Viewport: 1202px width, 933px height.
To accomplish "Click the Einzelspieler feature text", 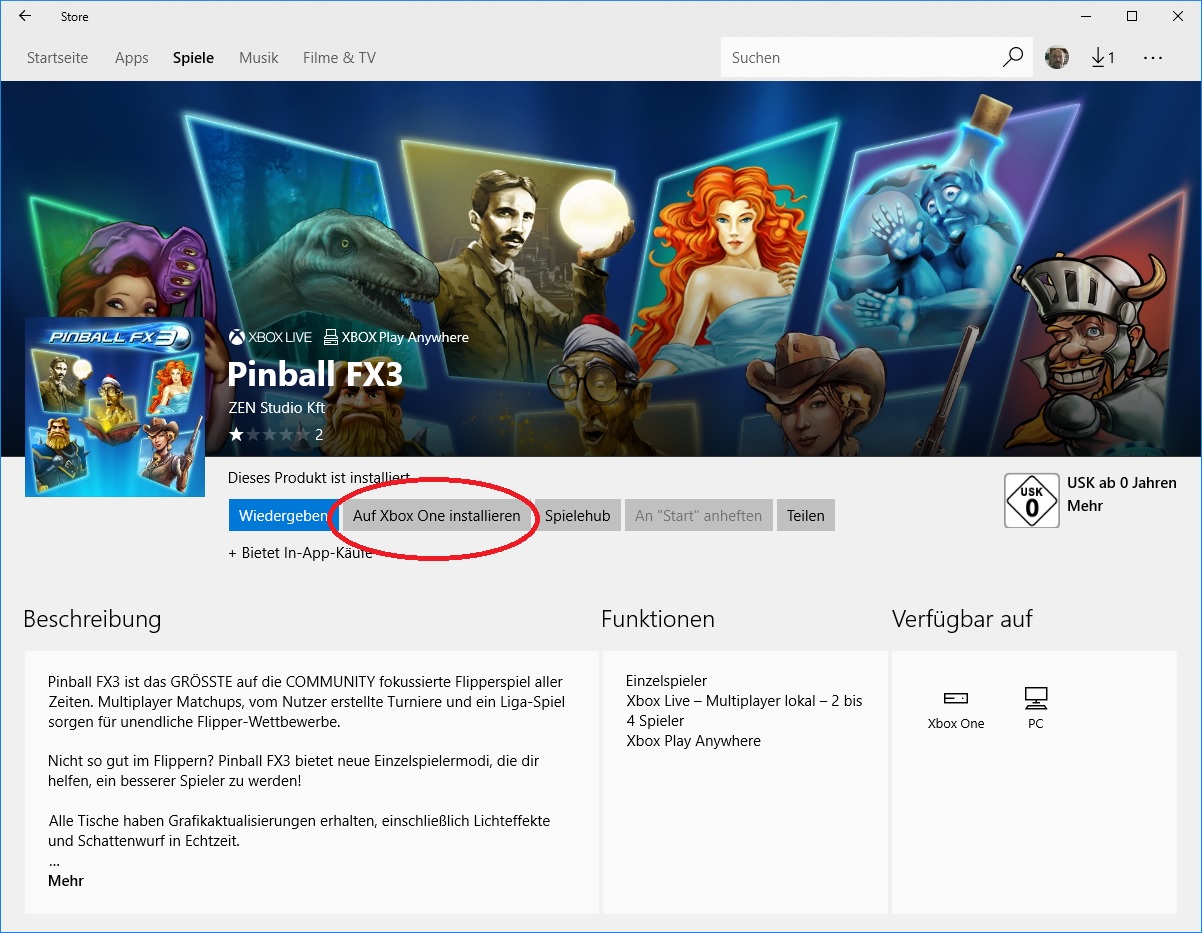I will click(666, 681).
